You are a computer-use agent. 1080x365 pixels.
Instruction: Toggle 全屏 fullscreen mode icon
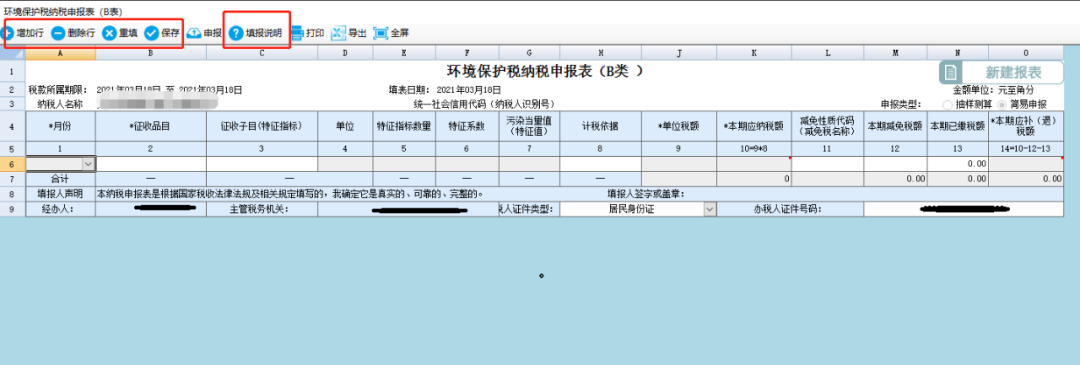[x=381, y=33]
